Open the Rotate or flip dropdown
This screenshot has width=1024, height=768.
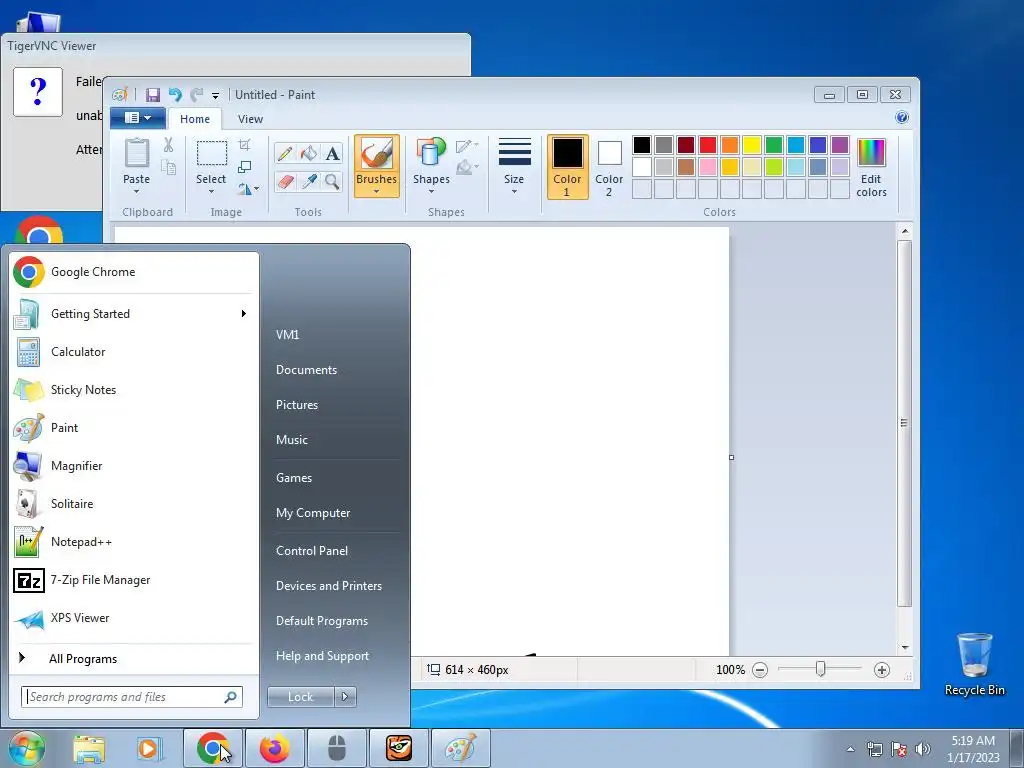(248, 189)
